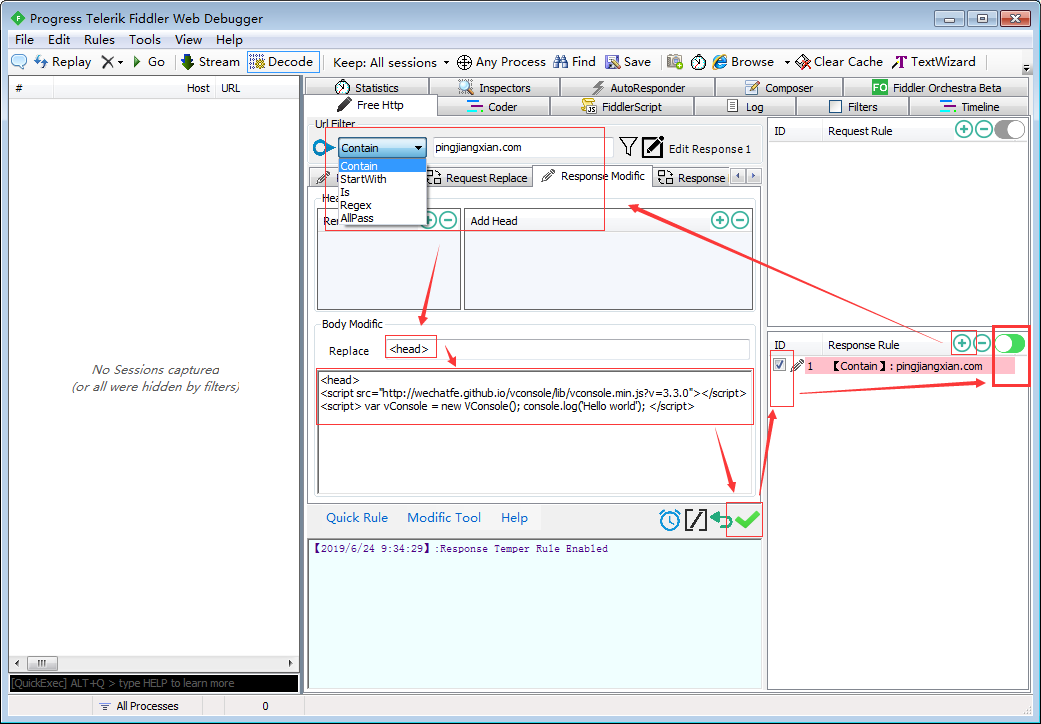
Task: Click the stopwatch timer toolbar icon
Action: 698,62
